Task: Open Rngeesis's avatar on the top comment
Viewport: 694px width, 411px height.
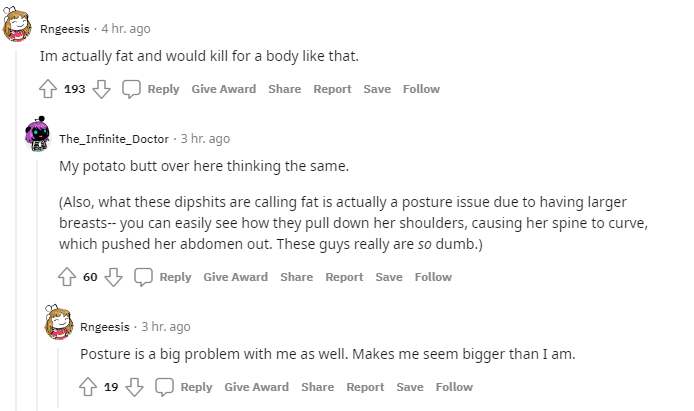Action: [x=17, y=24]
